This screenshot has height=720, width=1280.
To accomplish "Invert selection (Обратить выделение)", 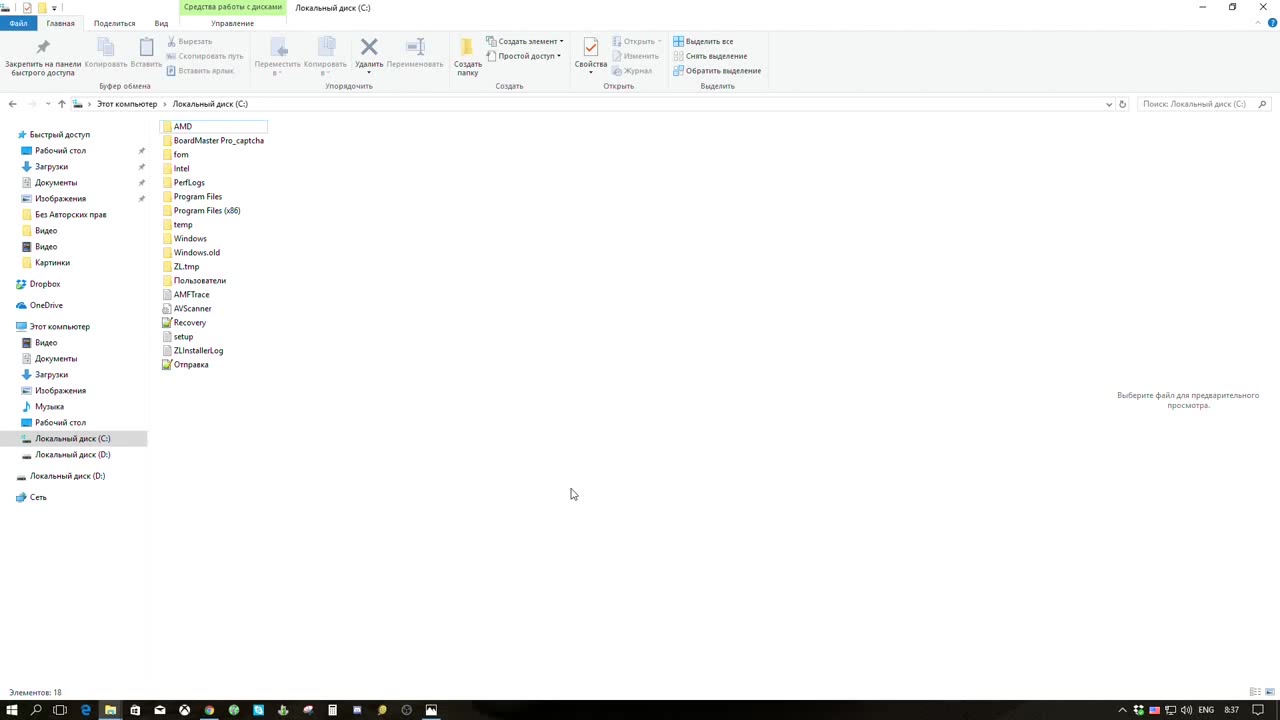I will [x=722, y=71].
